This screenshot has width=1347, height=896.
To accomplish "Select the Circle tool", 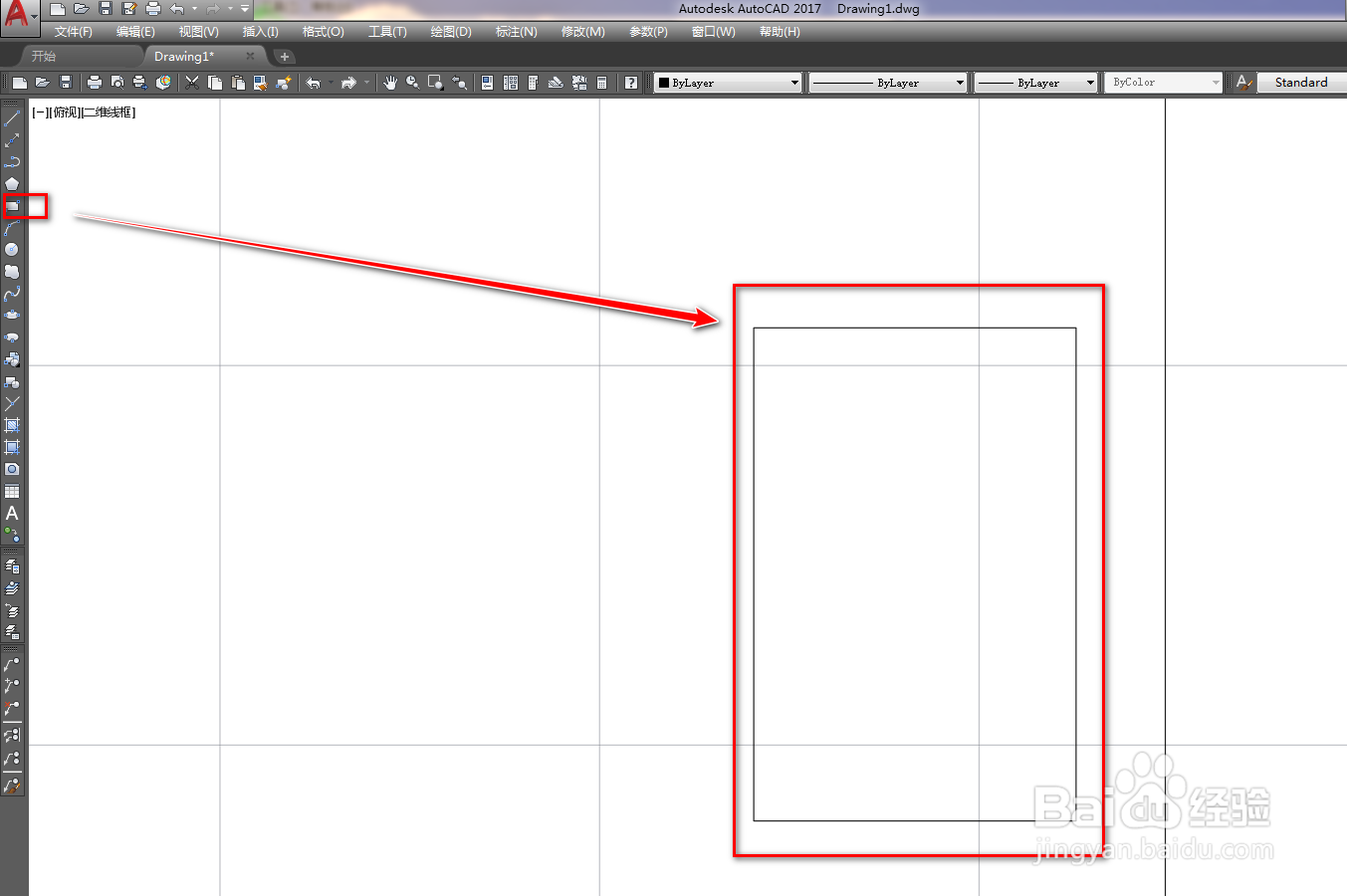I will (x=12, y=250).
